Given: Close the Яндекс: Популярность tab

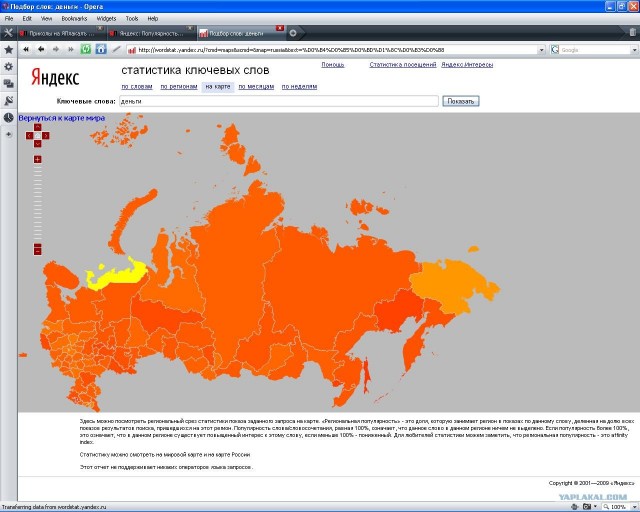Looking at the screenshot, I should pyautogui.click(x=190, y=28).
